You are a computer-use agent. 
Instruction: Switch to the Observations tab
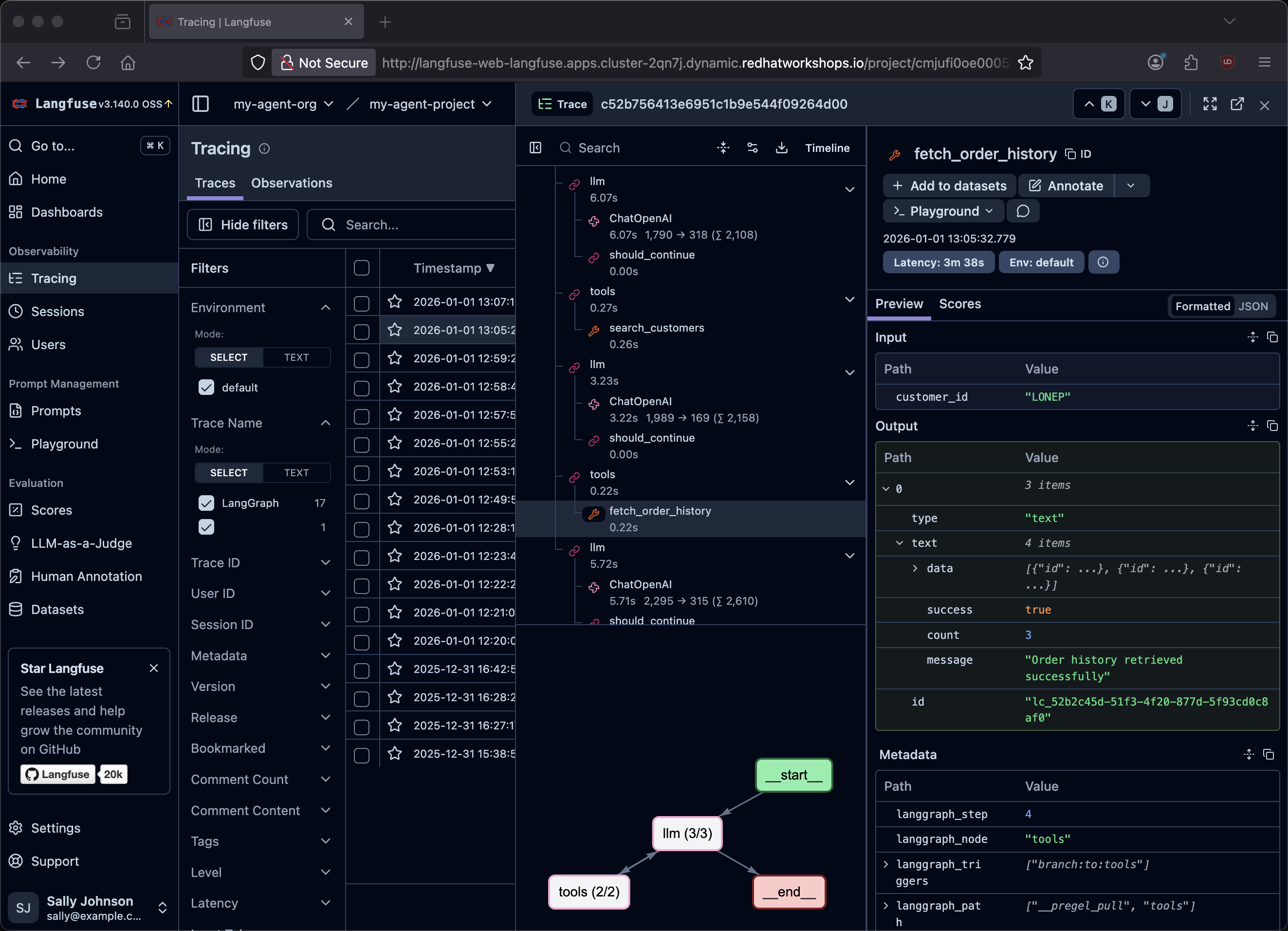click(x=291, y=183)
